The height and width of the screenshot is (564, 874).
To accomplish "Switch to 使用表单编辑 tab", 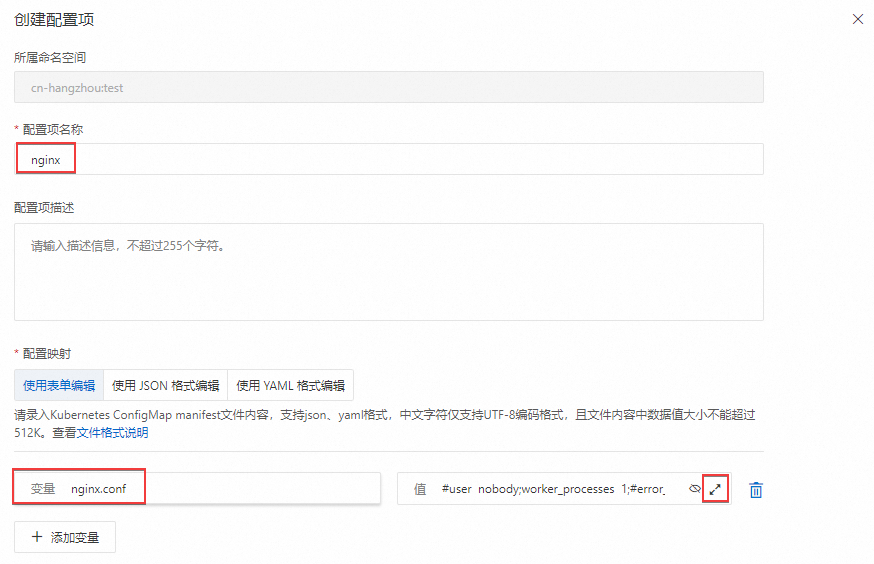I will point(59,385).
